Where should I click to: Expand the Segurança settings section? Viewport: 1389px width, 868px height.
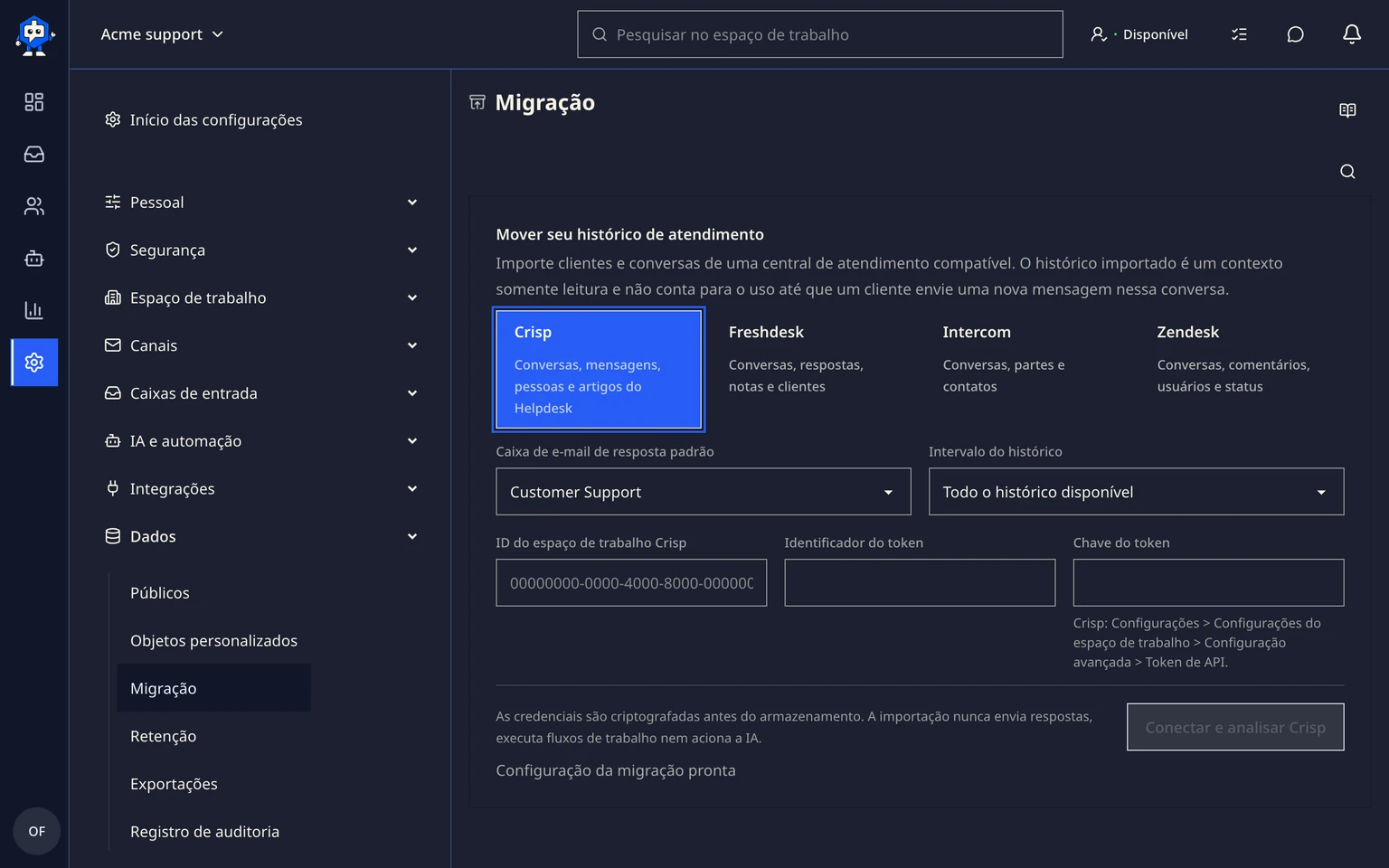261,250
